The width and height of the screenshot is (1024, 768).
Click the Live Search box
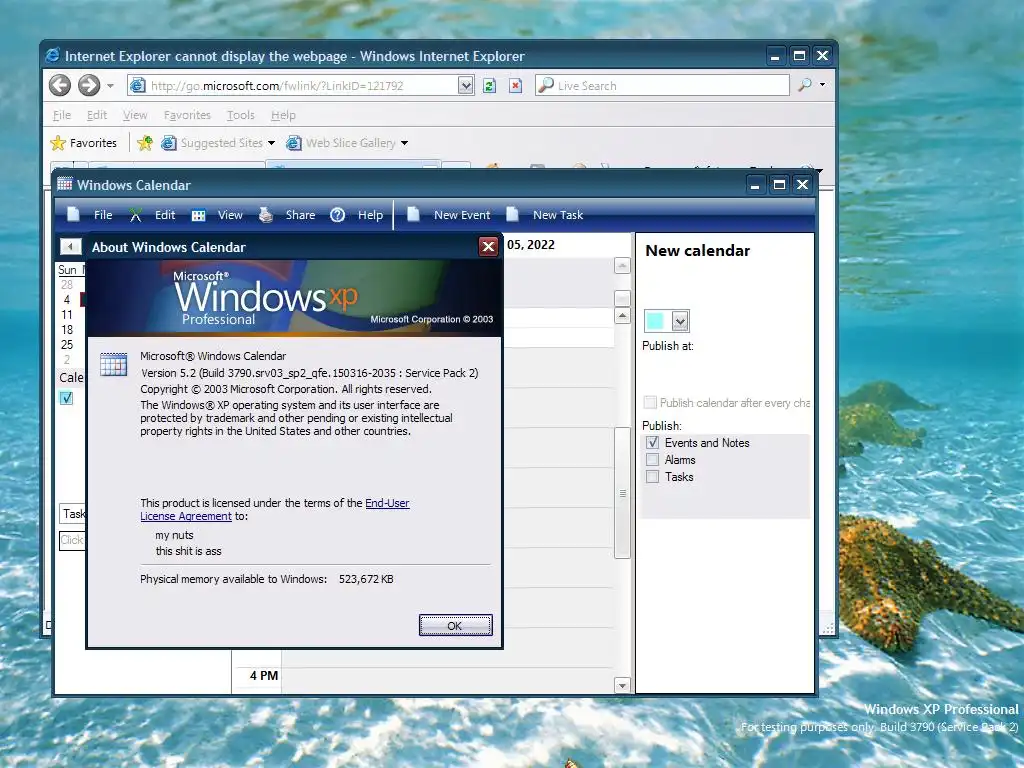coord(662,86)
